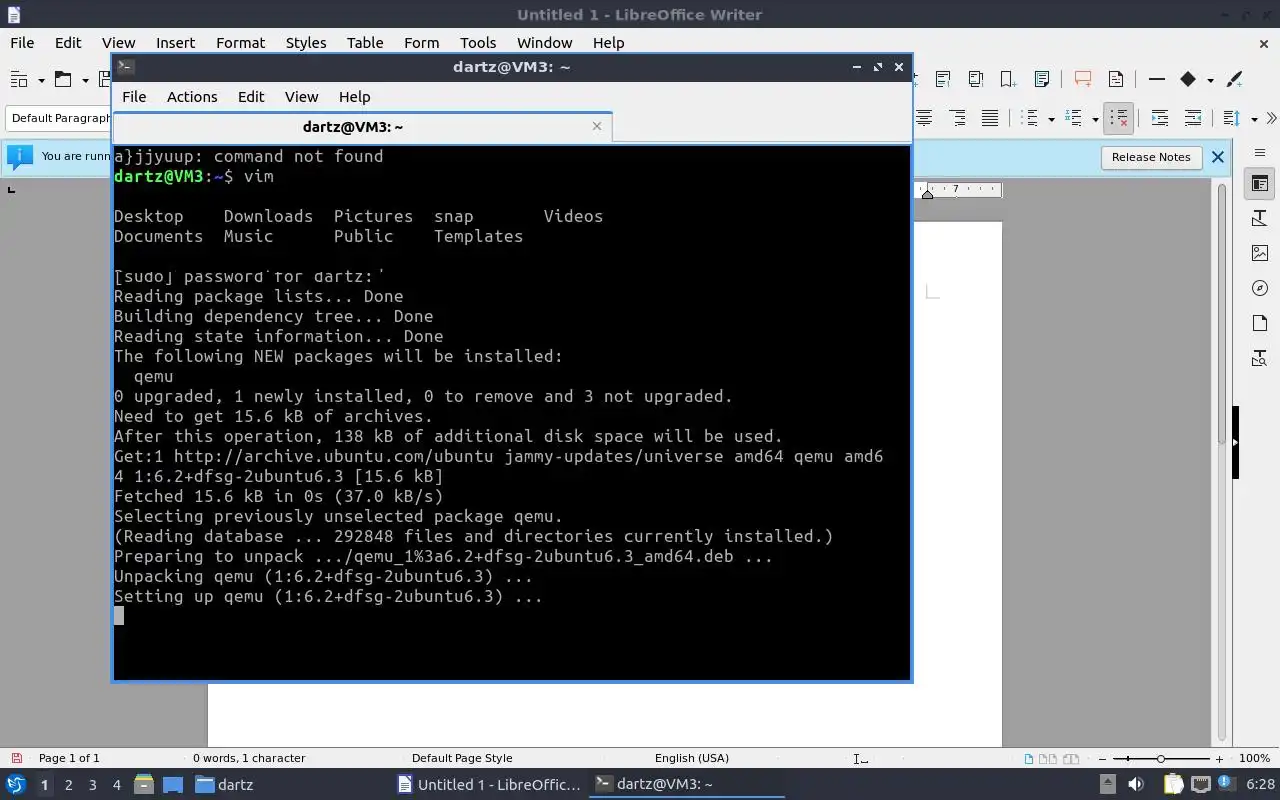Open Styles deck in Writer sidebar
The image size is (1280, 800).
pos(1260,218)
